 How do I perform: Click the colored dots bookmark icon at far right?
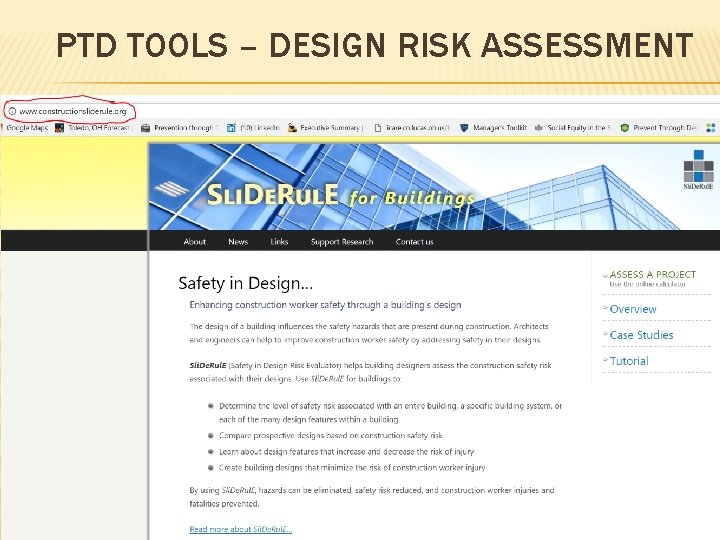pyautogui.click(x=711, y=128)
